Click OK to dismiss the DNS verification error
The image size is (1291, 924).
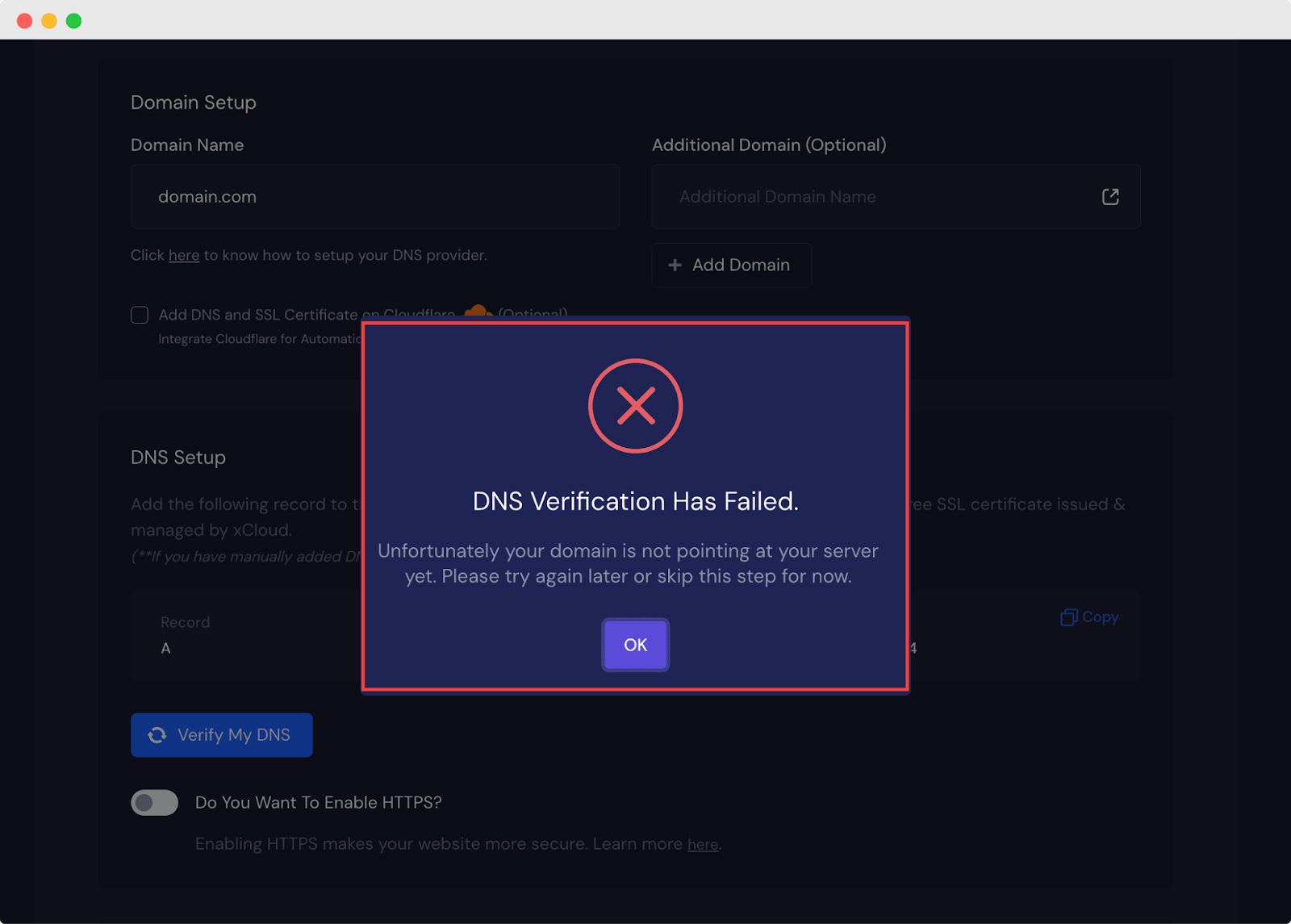pos(635,645)
